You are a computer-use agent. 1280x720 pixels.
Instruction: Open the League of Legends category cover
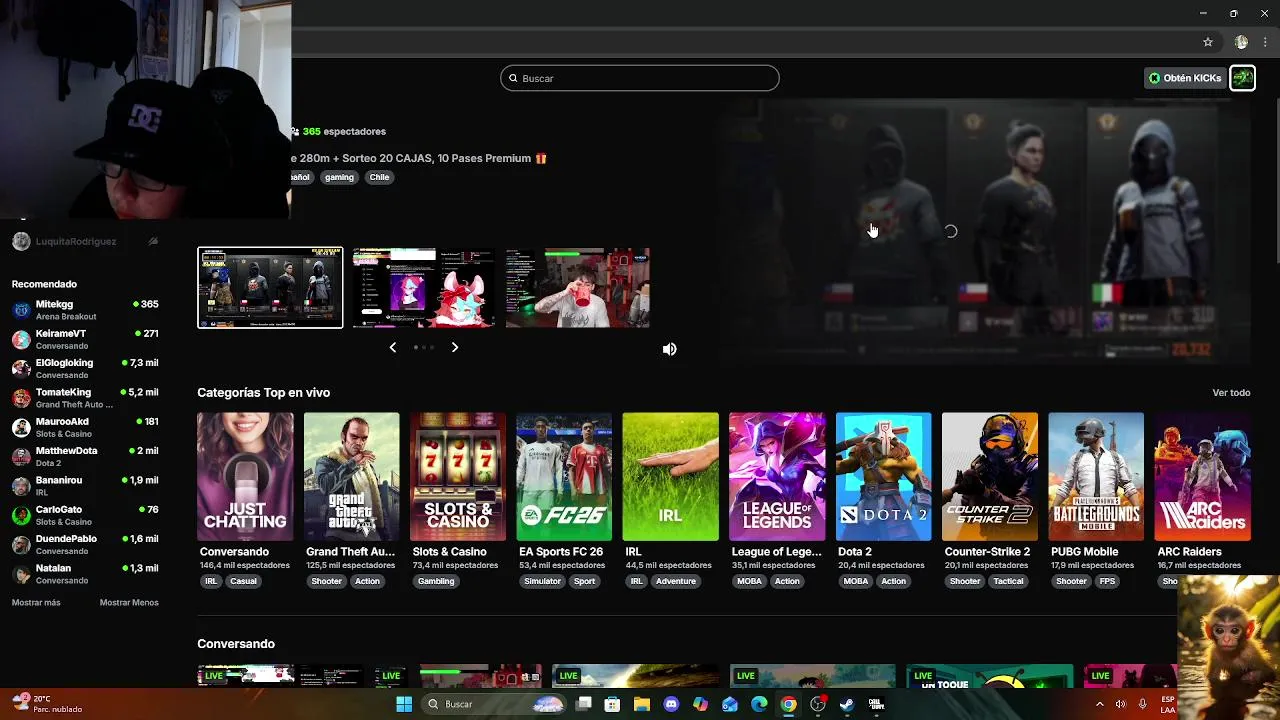pyautogui.click(x=777, y=477)
